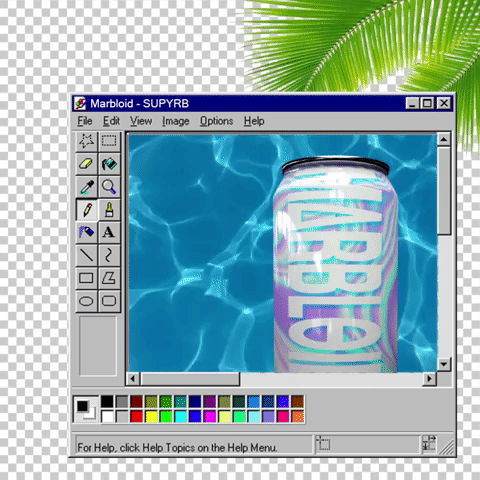
Task: Click the 'Marbloid - SUPYRB' title text
Action: (x=139, y=104)
